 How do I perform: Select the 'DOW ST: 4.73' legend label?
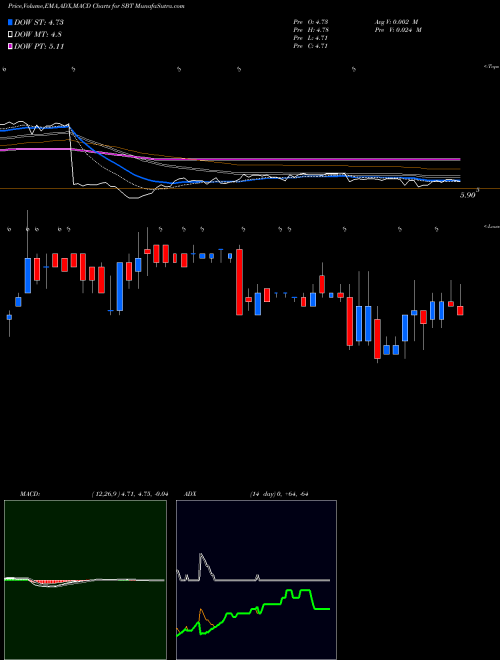pos(39,22)
